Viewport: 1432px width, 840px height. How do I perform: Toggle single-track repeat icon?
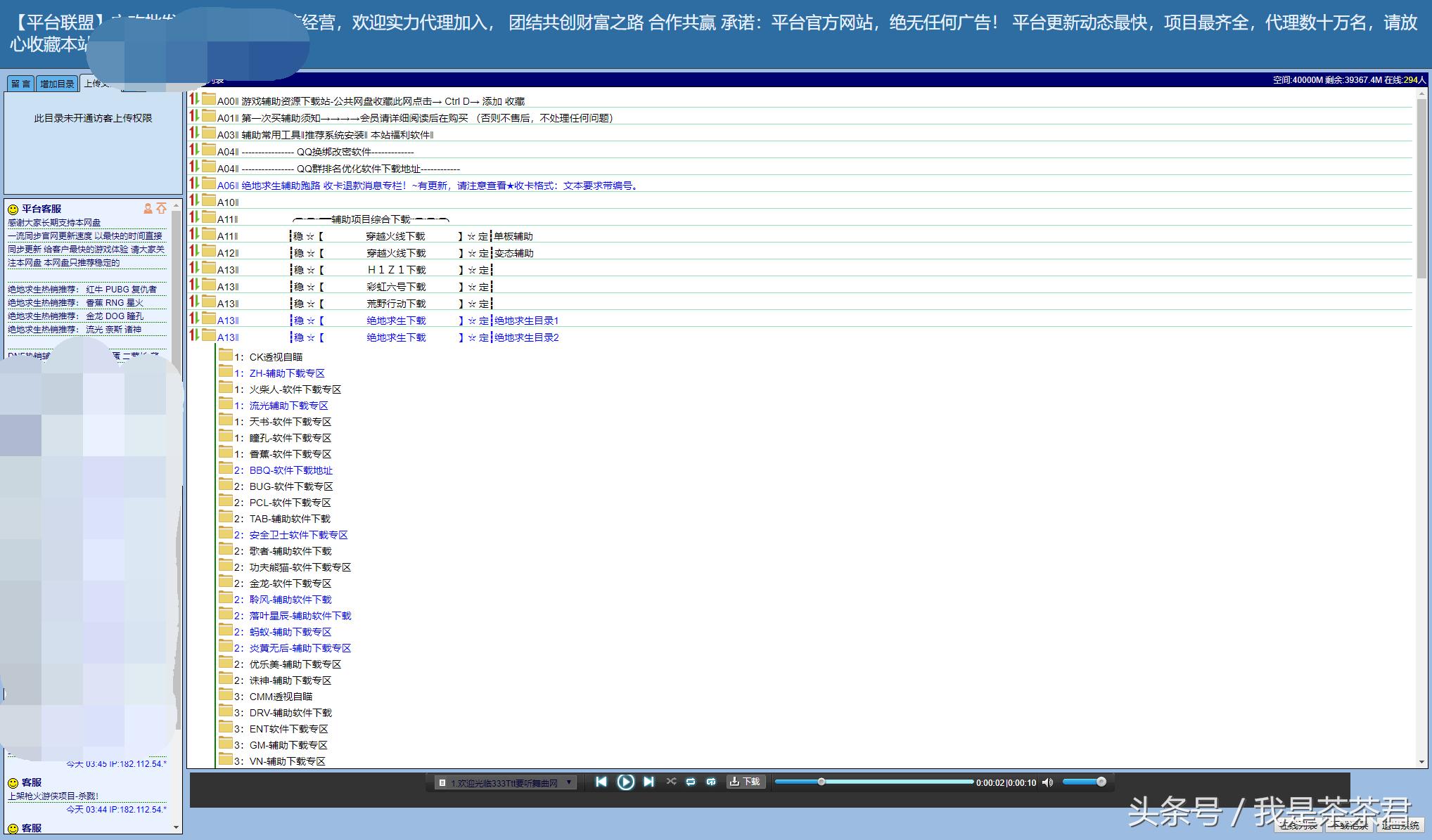(x=711, y=782)
